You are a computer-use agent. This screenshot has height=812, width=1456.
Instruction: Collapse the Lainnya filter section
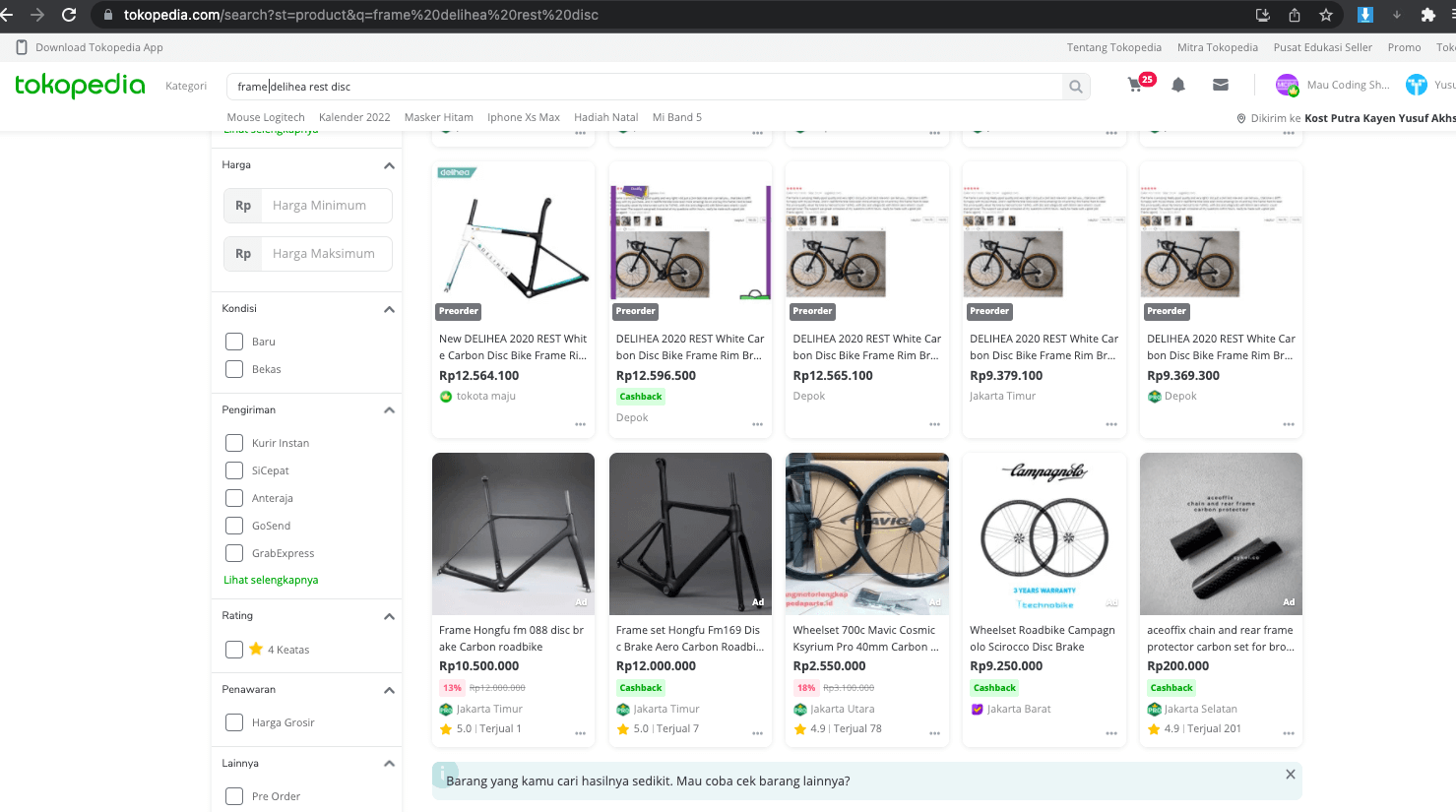point(389,764)
